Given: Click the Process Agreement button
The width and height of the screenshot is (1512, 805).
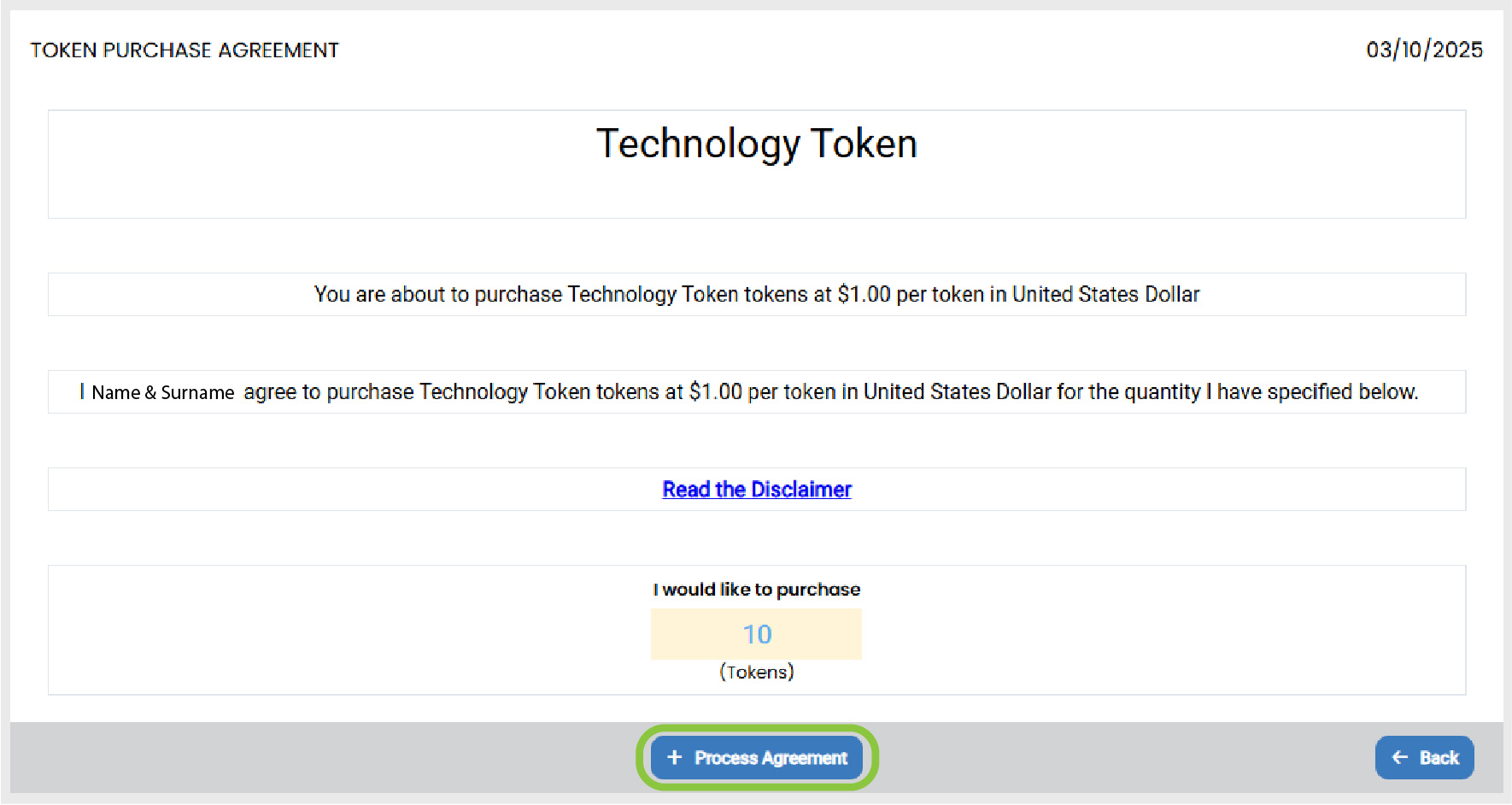Looking at the screenshot, I should point(757,758).
